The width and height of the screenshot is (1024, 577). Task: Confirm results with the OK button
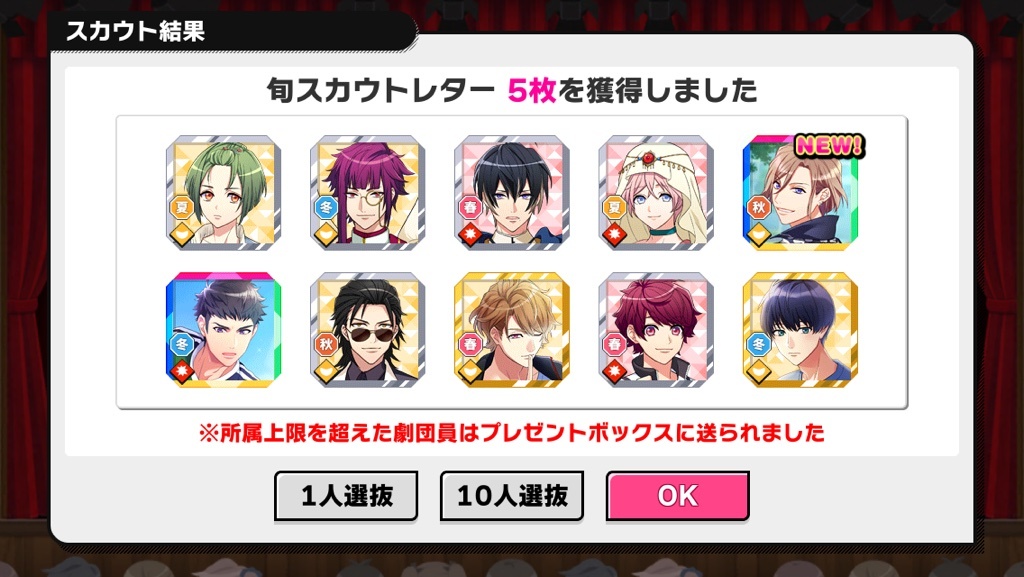click(678, 496)
